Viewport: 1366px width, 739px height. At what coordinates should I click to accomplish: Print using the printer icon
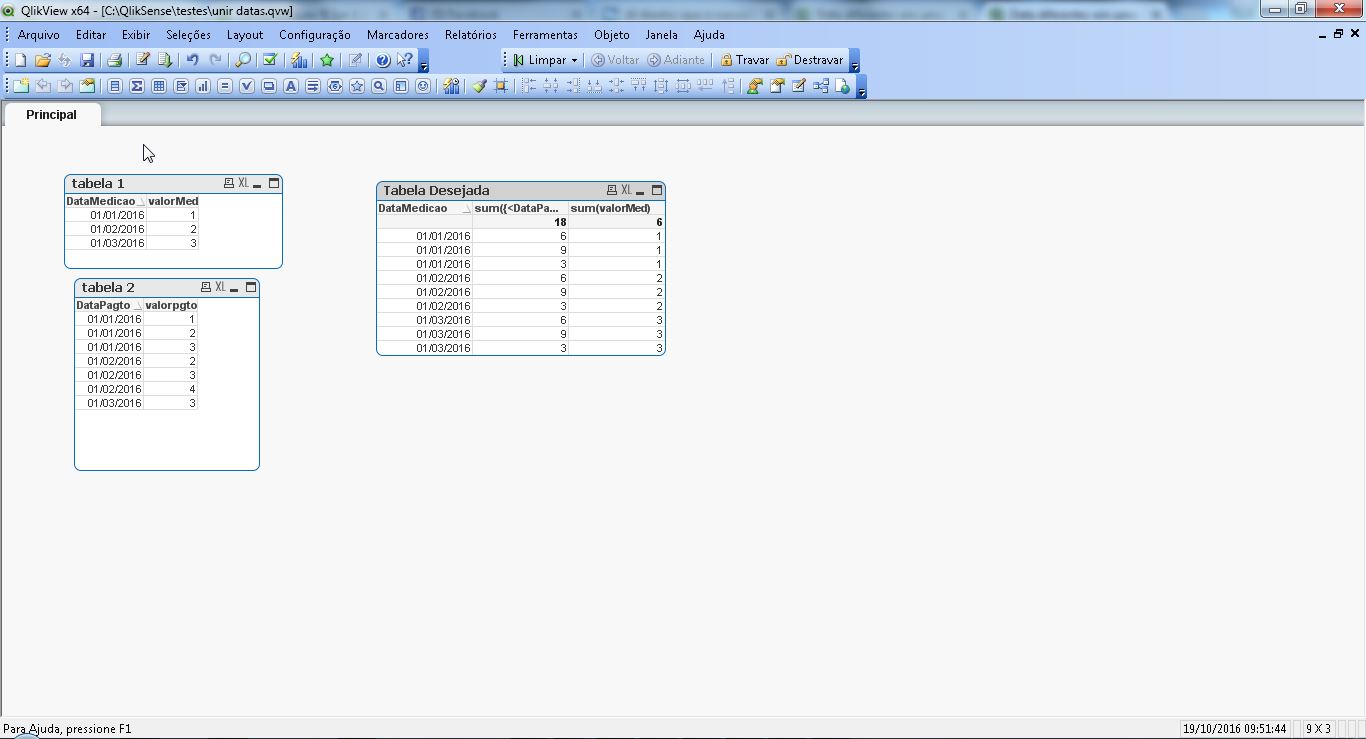pos(114,60)
